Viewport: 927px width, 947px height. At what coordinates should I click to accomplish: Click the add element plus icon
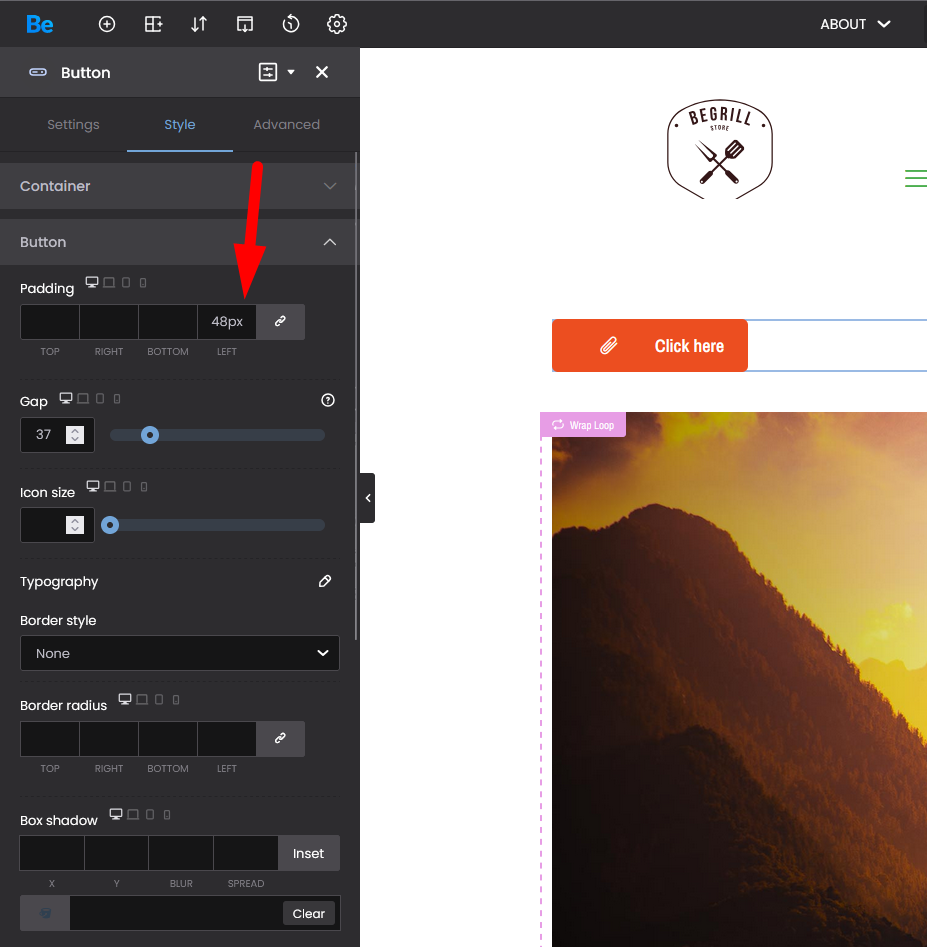click(x=107, y=24)
